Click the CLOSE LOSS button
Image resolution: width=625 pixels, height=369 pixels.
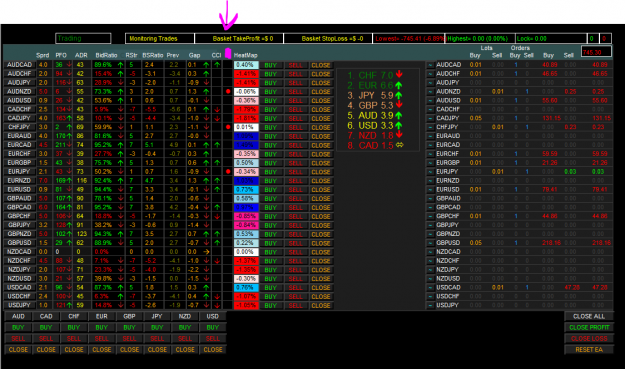click(589, 339)
